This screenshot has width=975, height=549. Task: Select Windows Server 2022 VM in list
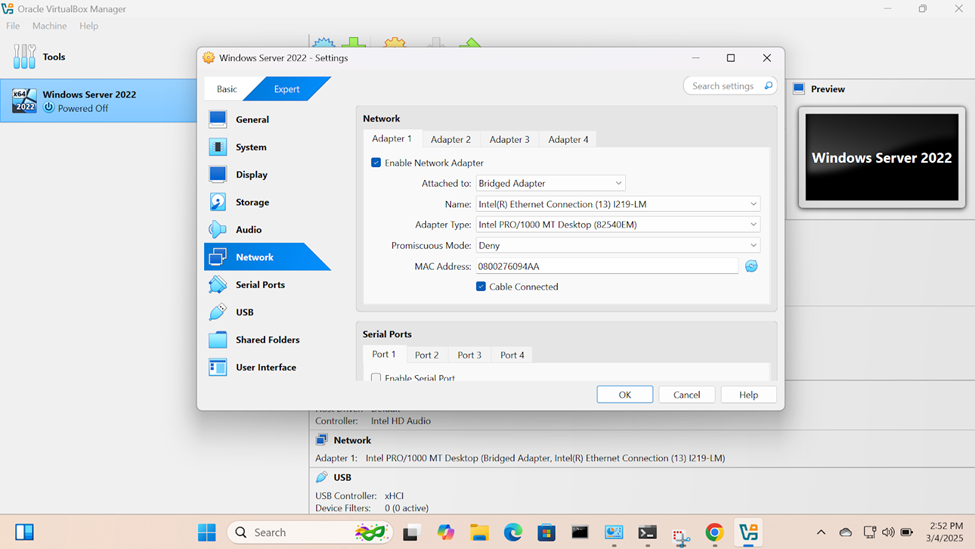click(98, 101)
